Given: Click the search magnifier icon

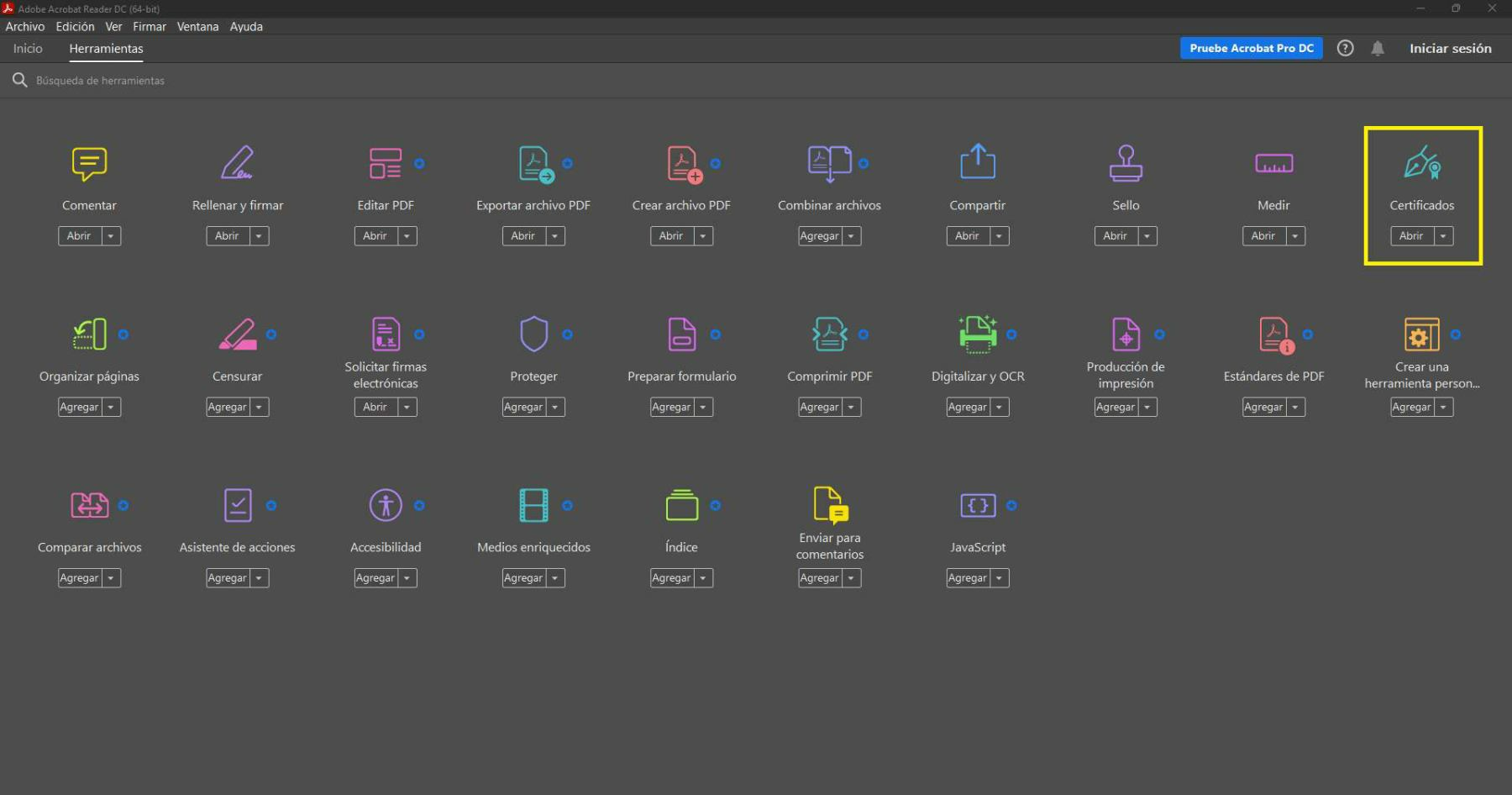Looking at the screenshot, I should 19,80.
